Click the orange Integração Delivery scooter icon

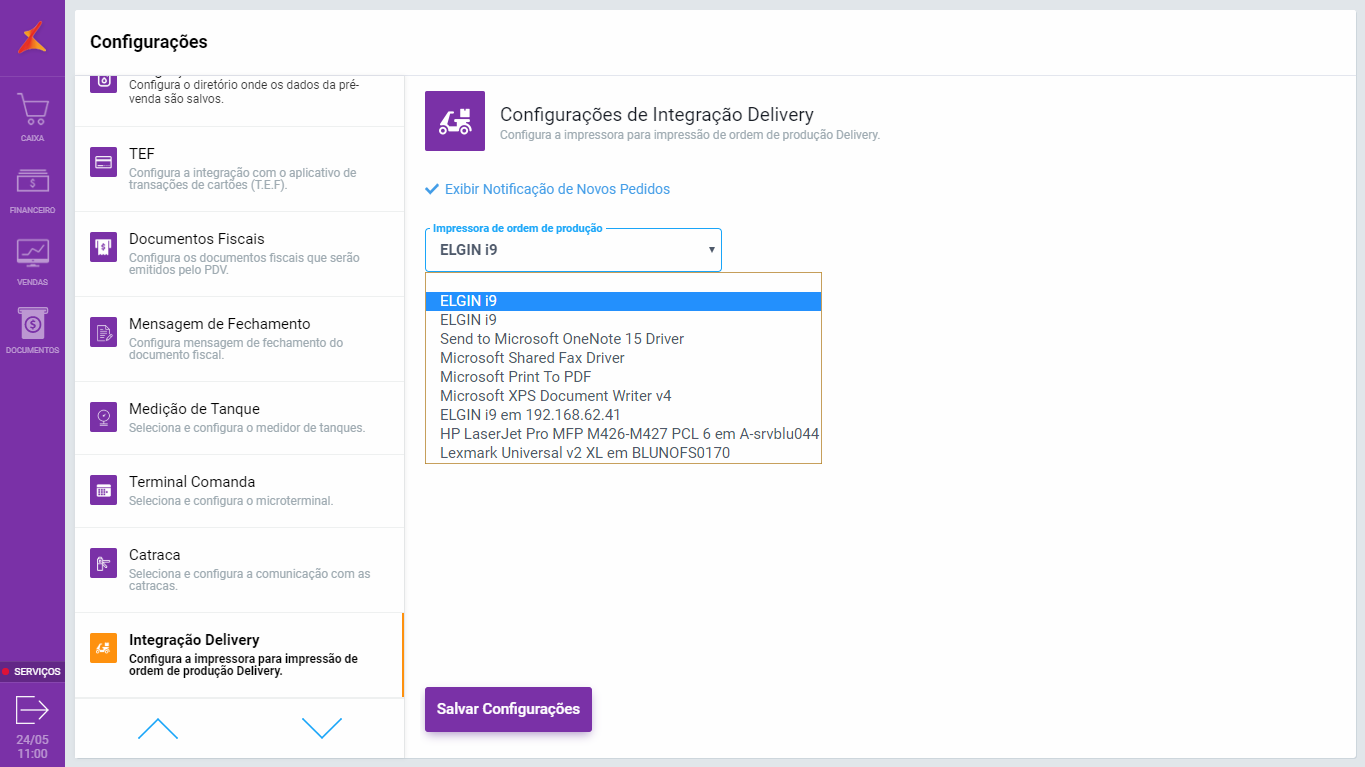[104, 648]
